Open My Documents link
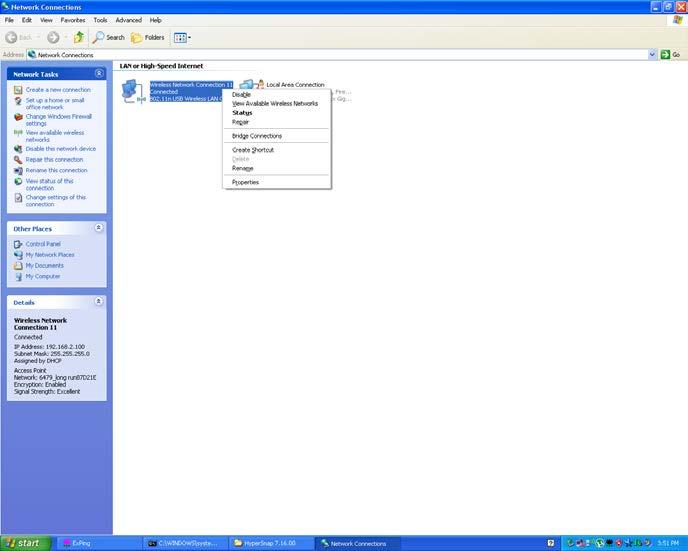 (44, 266)
